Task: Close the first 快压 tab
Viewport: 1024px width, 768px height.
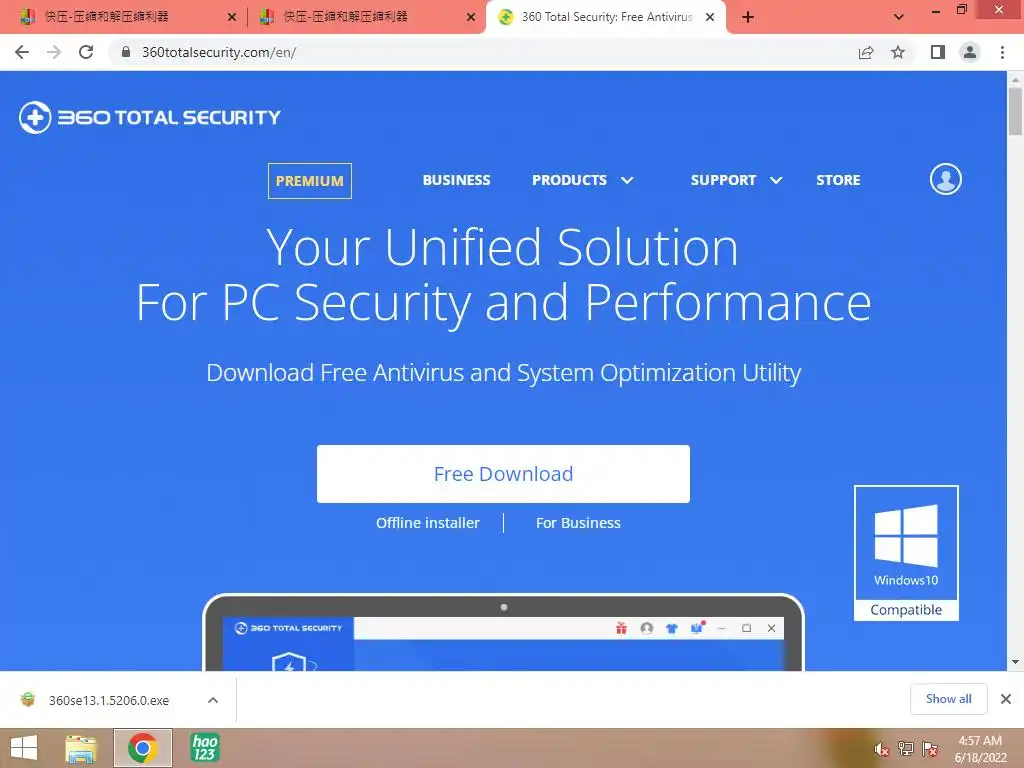Action: (x=232, y=17)
